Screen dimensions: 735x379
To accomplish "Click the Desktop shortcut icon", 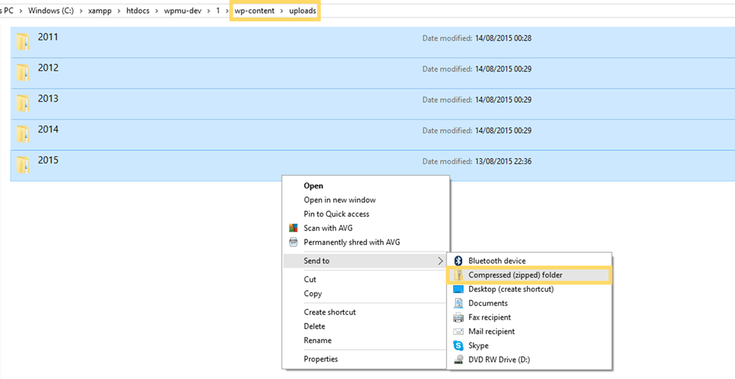I will (x=458, y=289).
